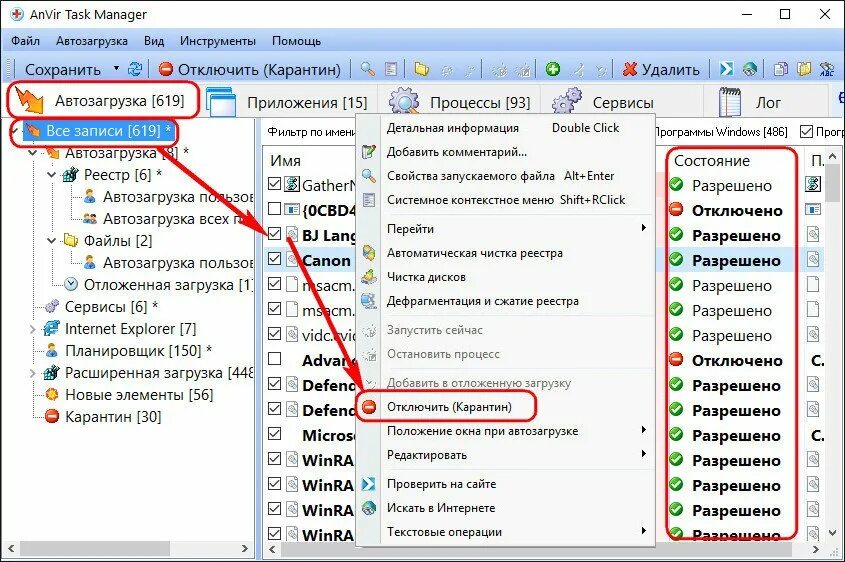Switch to the Процессы [93] tab
The image size is (845, 562).
[x=459, y=102]
